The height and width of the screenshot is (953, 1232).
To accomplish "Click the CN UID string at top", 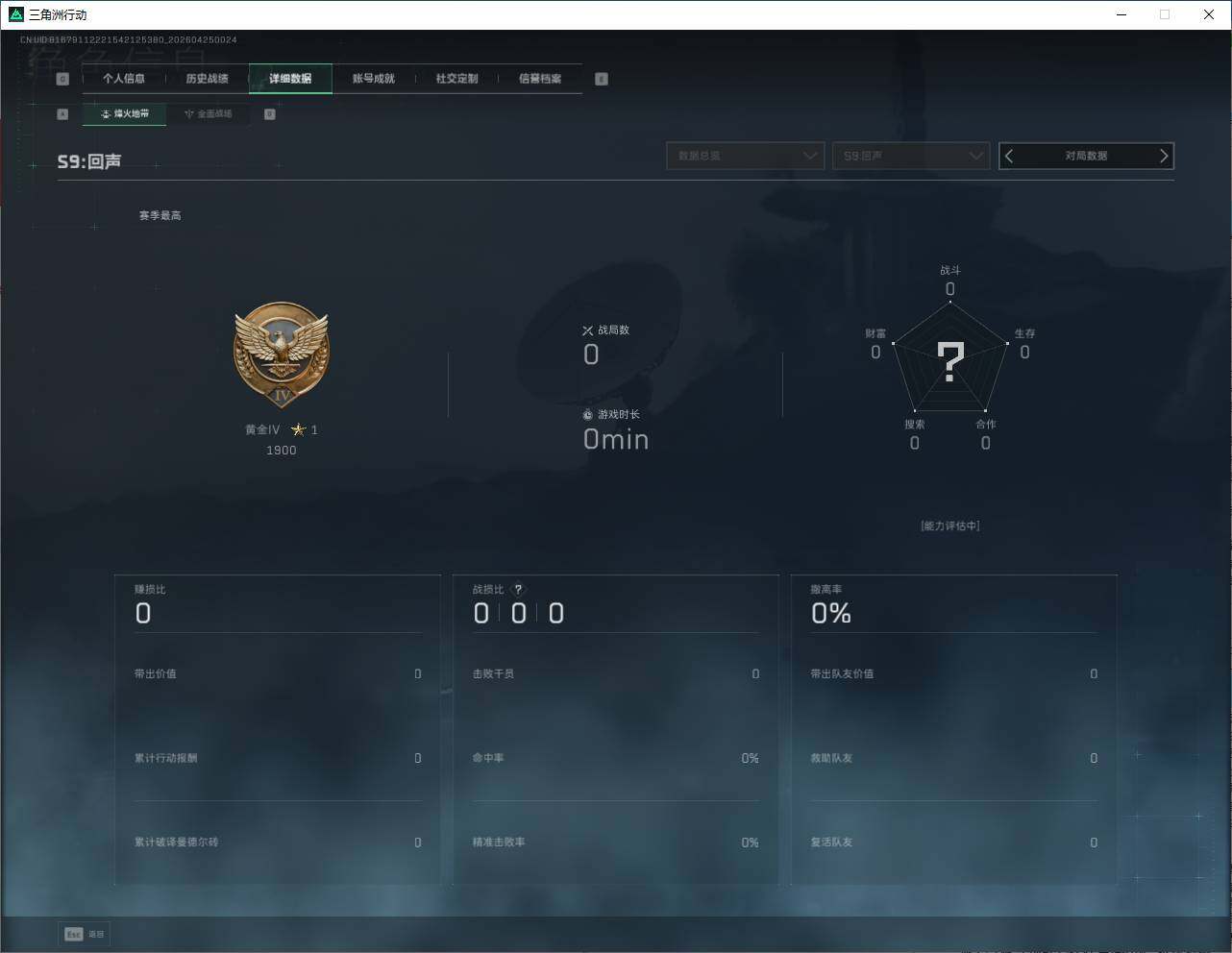I will (129, 40).
